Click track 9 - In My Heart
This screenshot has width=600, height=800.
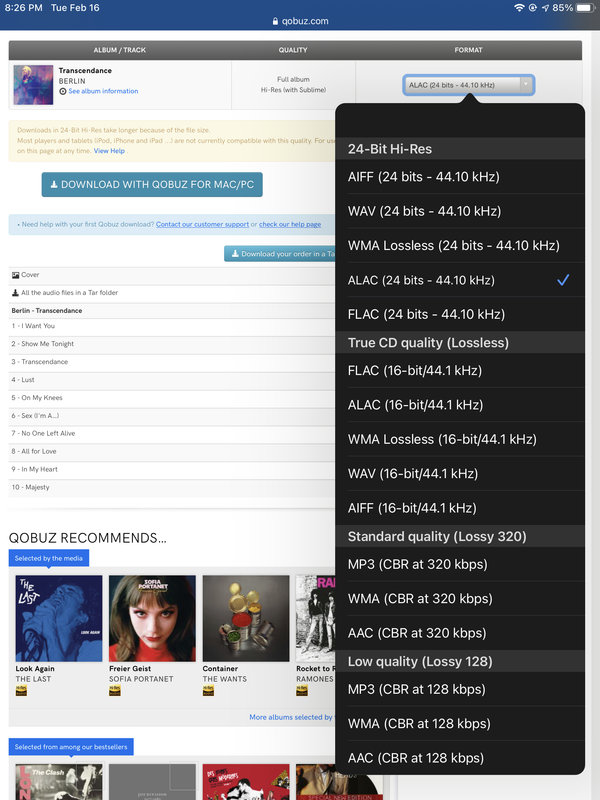pos(172,469)
